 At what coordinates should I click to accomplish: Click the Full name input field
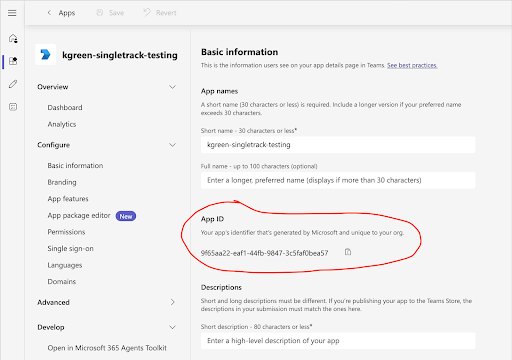point(338,180)
